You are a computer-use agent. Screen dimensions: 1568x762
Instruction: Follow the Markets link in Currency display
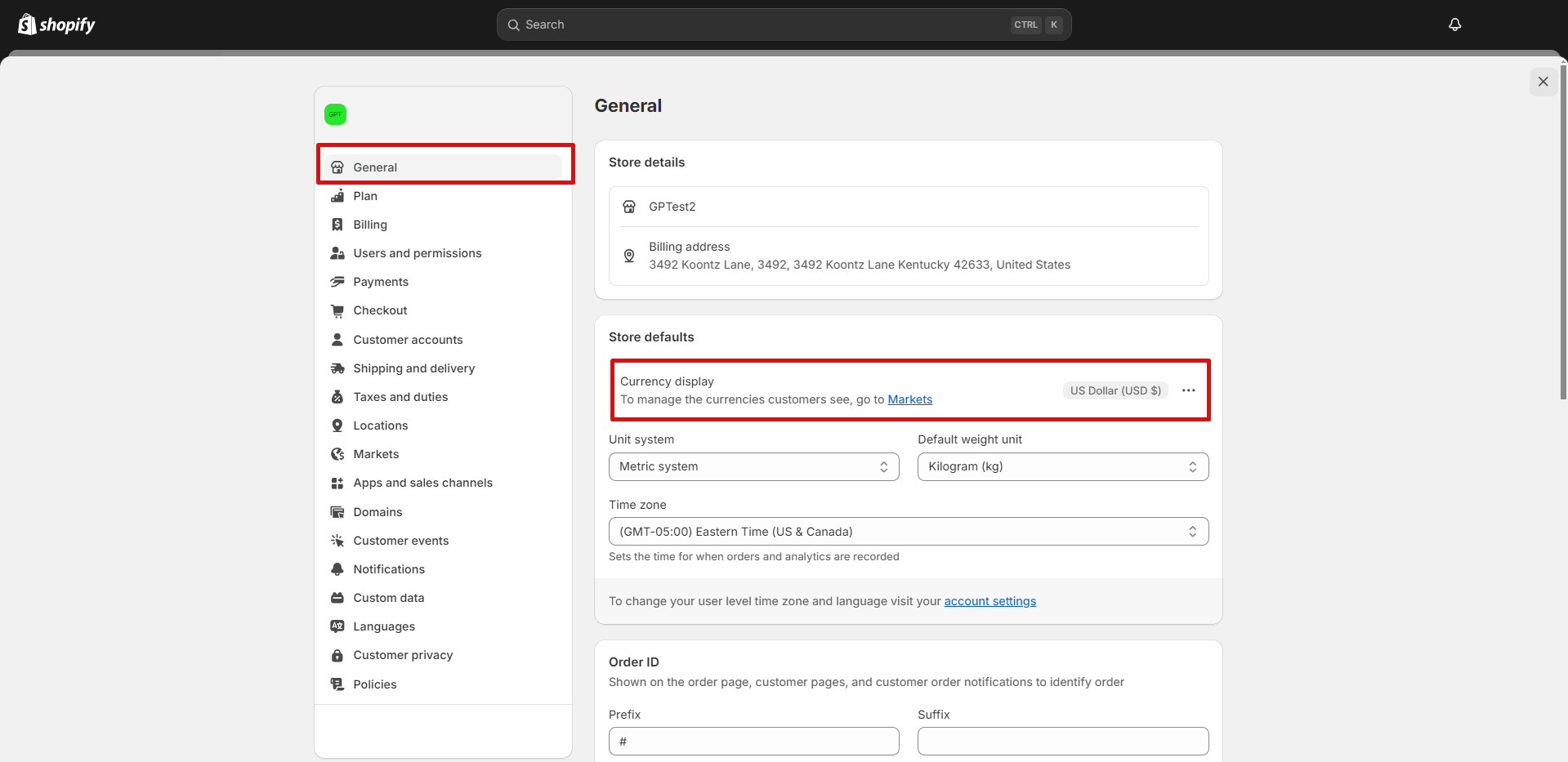point(909,399)
